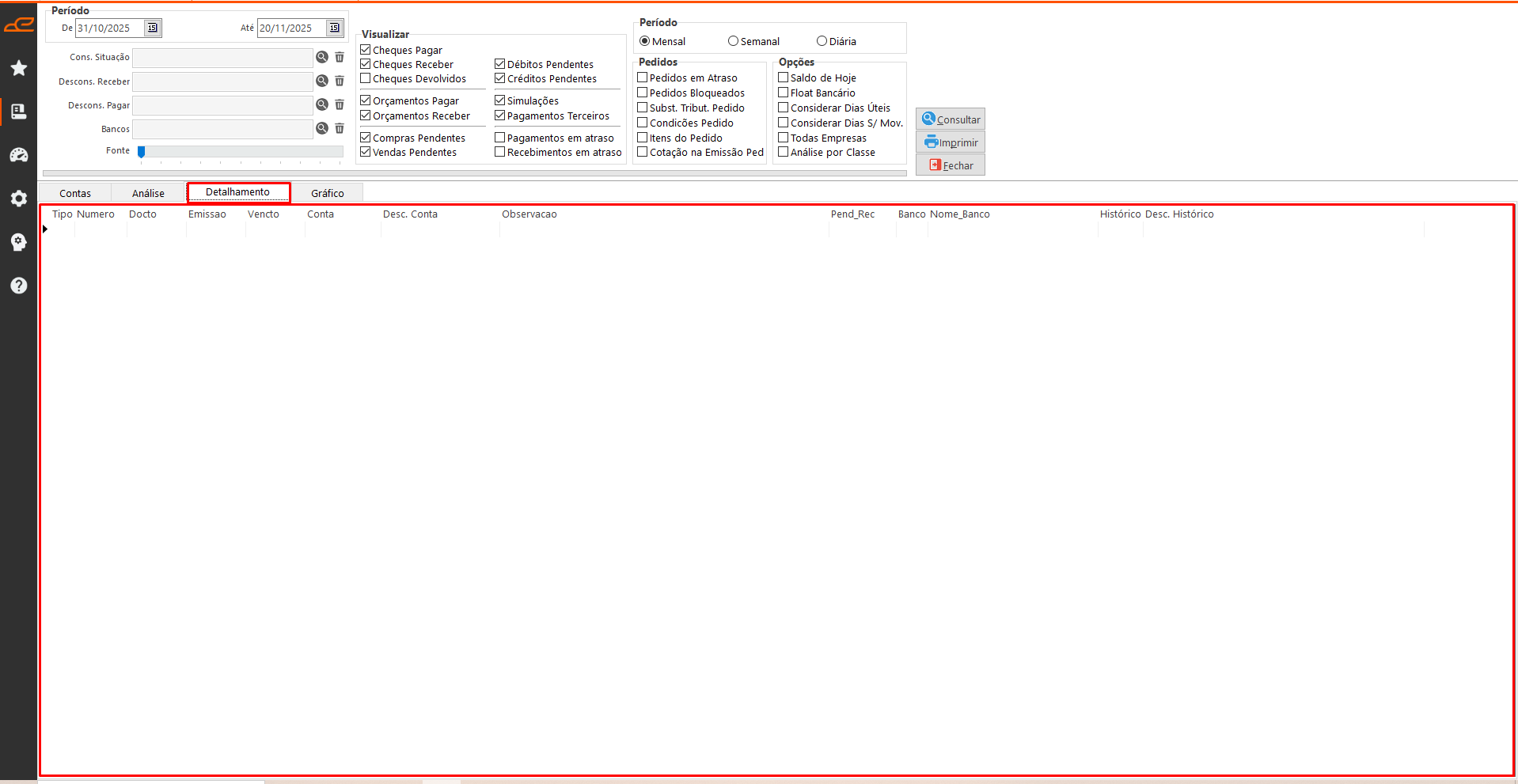1518x784 pixels.
Task: Click search icon for Descons. Pagar
Action: 322,104
